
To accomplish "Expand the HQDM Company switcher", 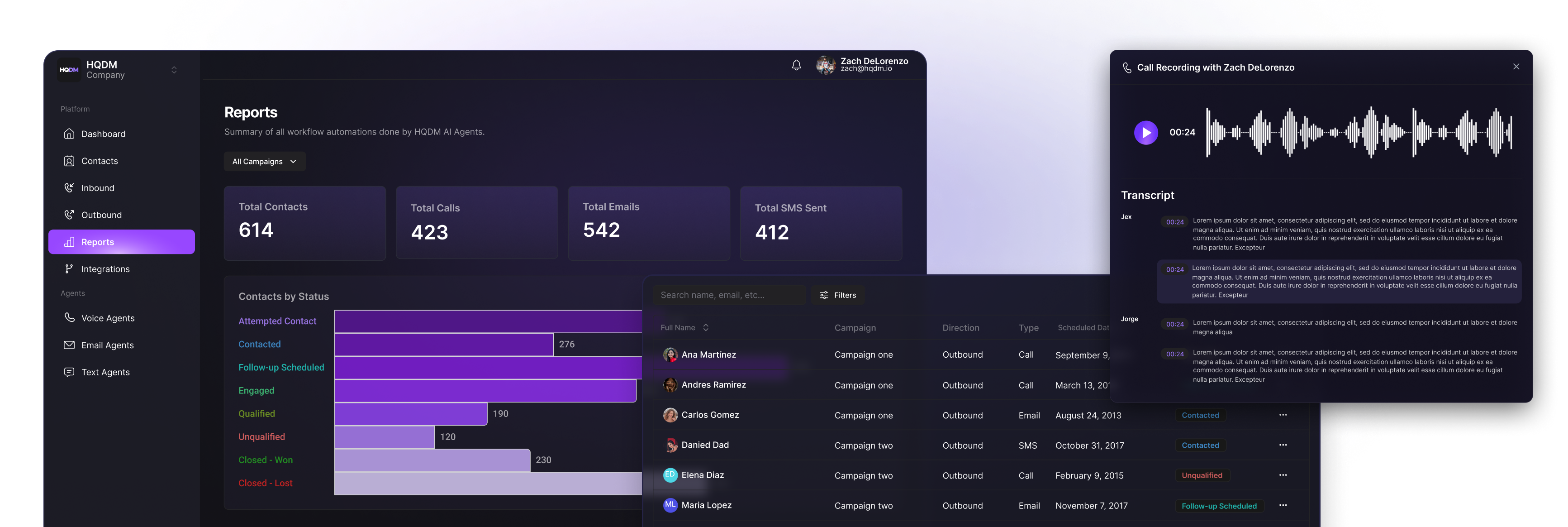I will coord(174,70).
